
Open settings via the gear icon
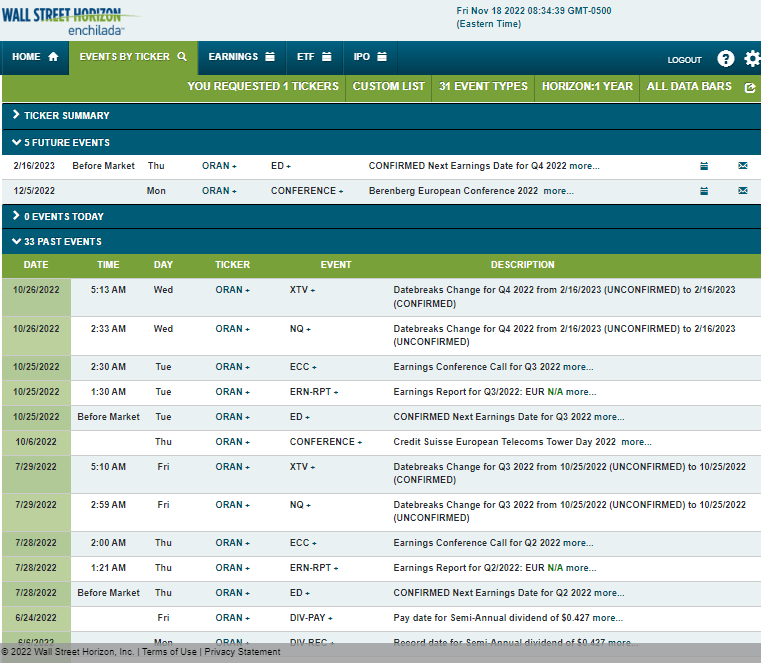click(x=752, y=59)
